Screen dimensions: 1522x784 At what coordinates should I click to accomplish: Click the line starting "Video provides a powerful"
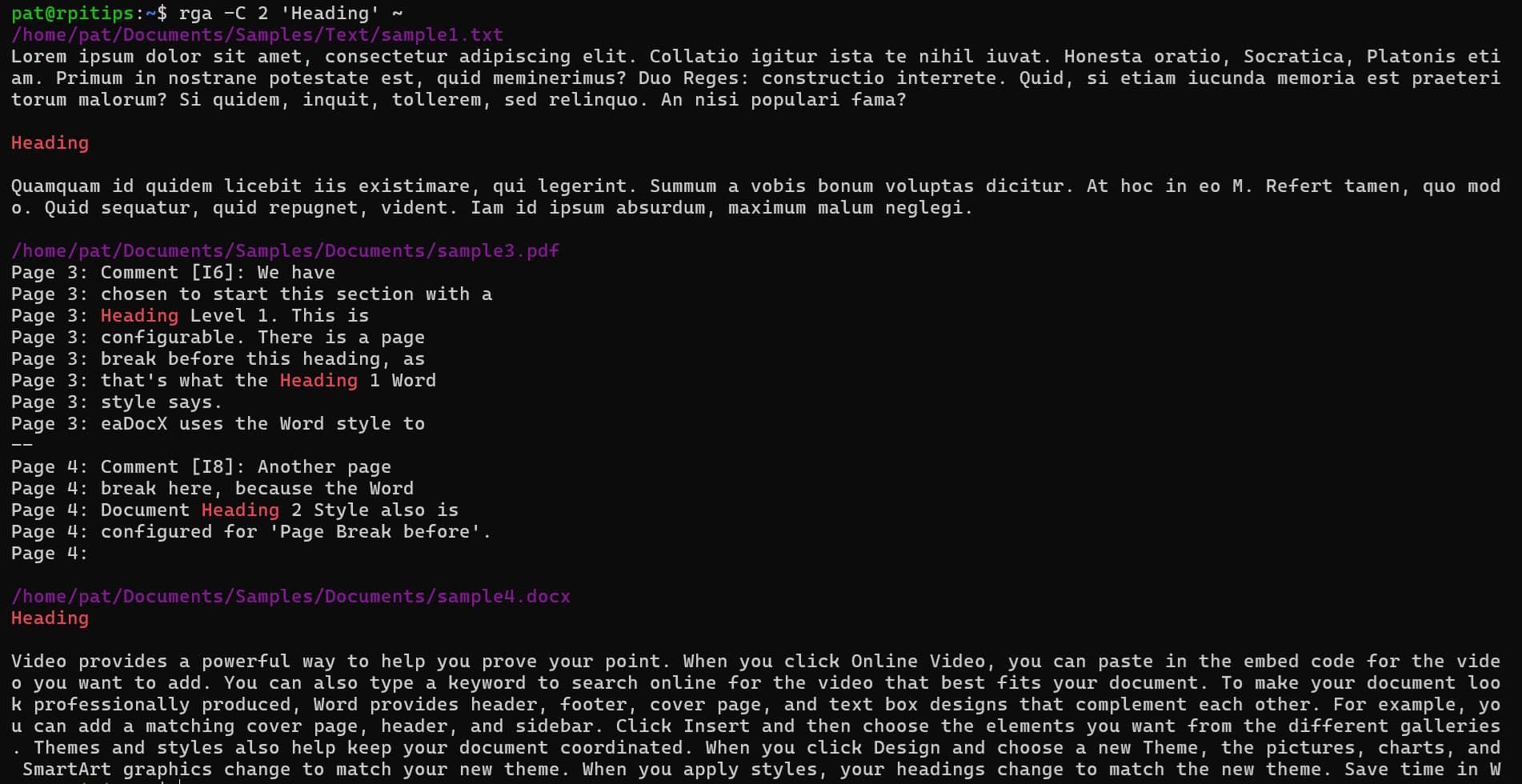(x=320, y=662)
